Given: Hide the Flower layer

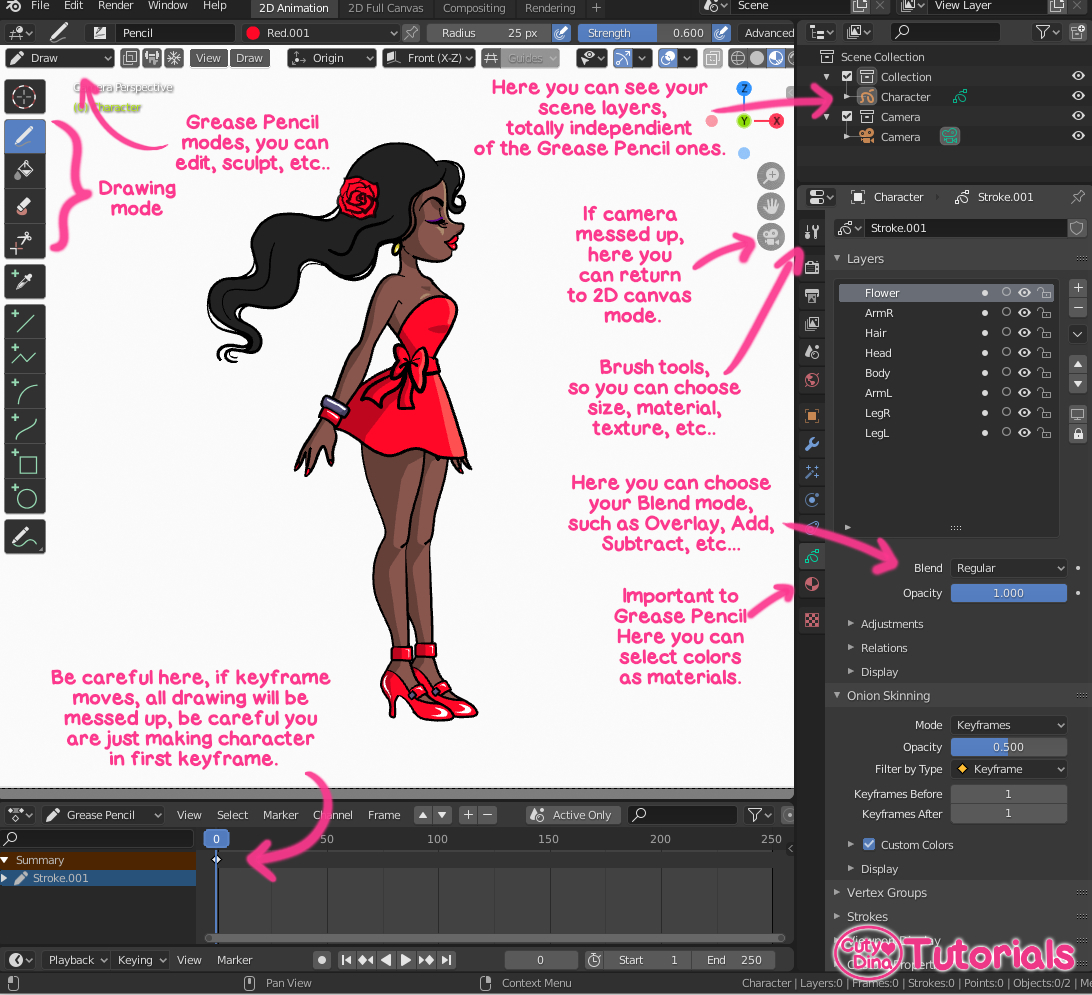Looking at the screenshot, I should point(1022,292).
